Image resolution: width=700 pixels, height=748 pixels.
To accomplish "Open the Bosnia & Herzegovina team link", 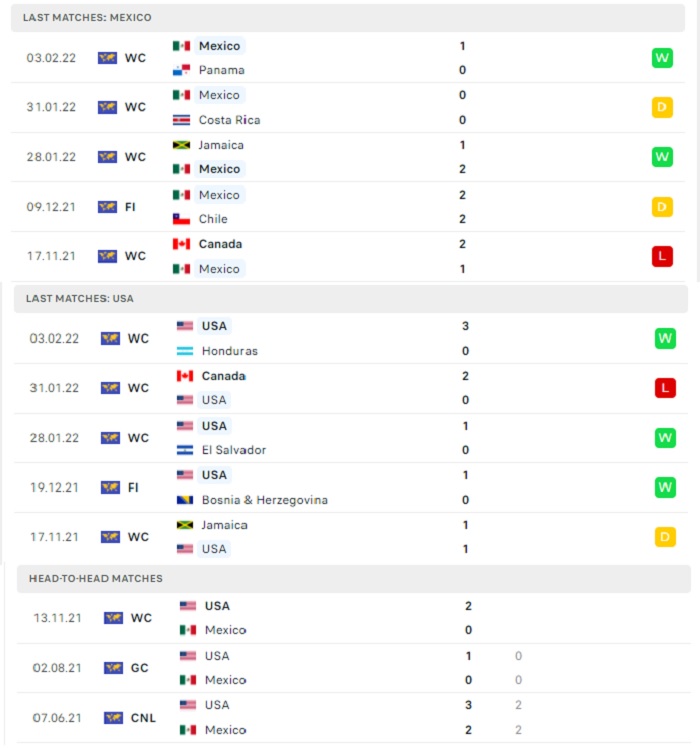I will coord(265,500).
